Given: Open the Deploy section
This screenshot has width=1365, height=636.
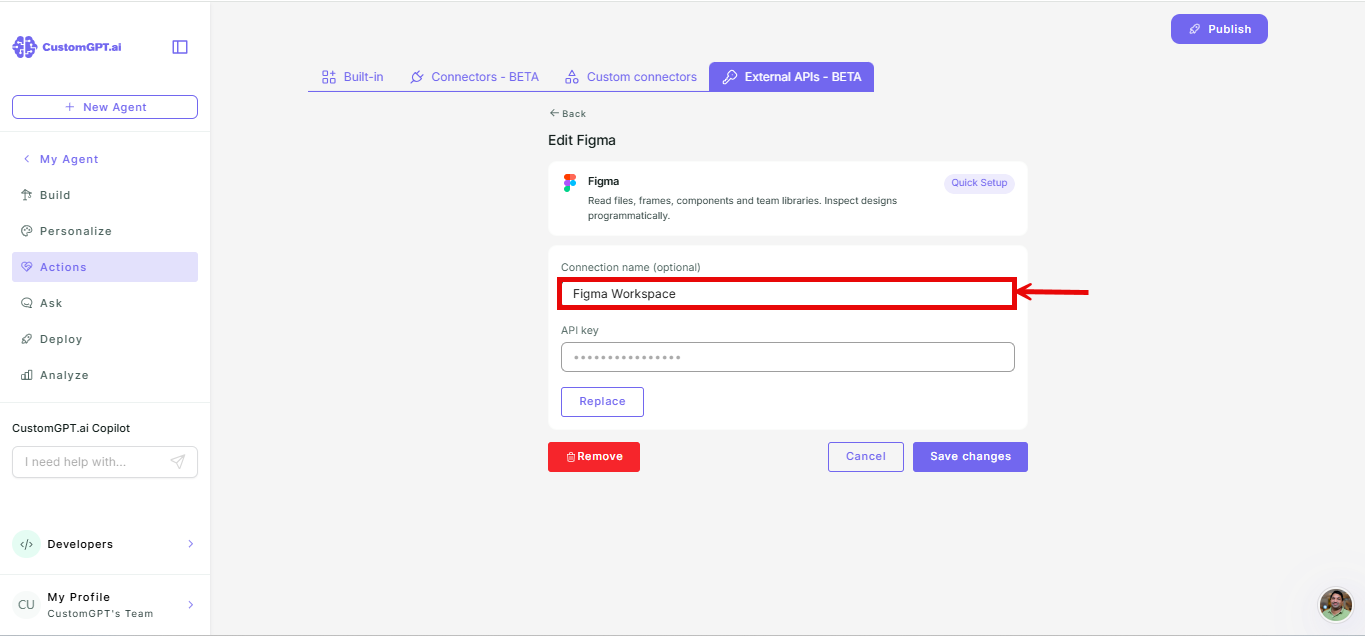Looking at the screenshot, I should click(105, 339).
